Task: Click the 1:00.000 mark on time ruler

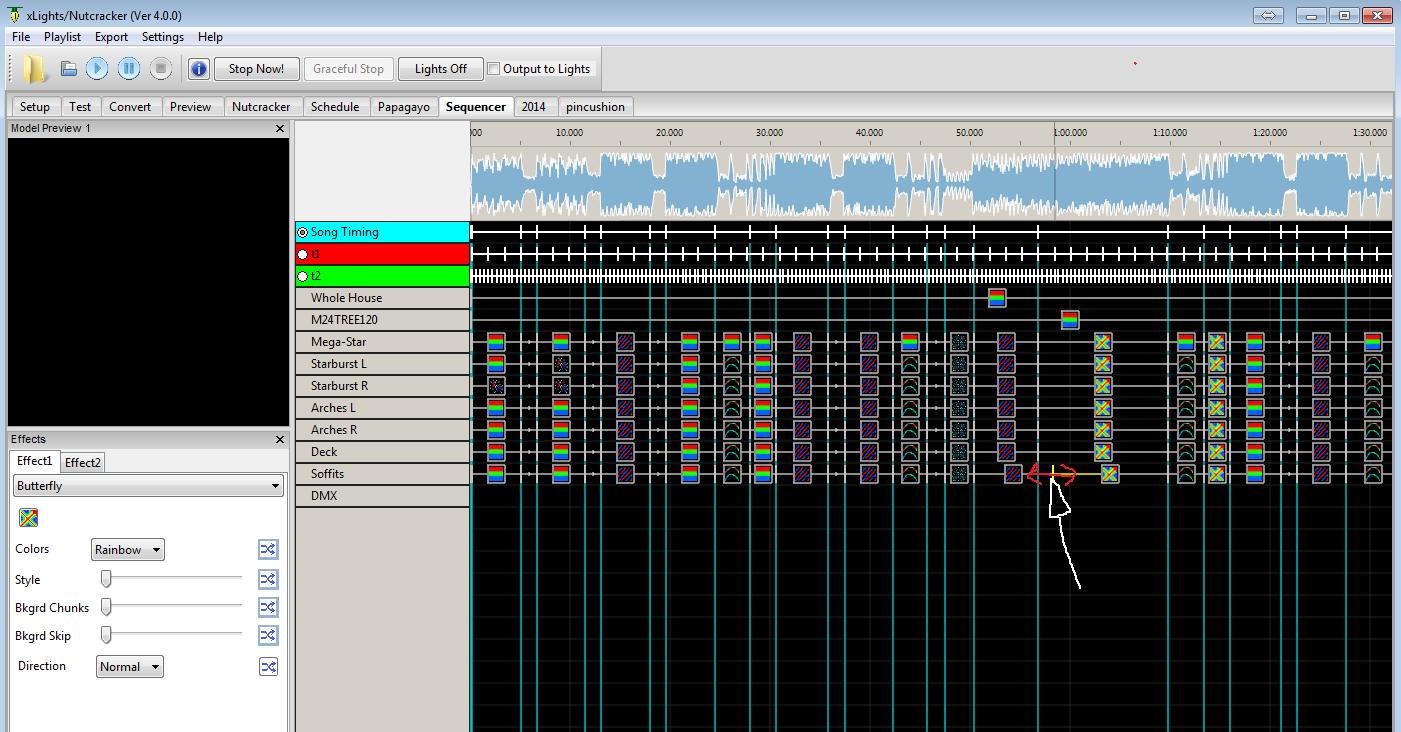Action: coord(1070,132)
